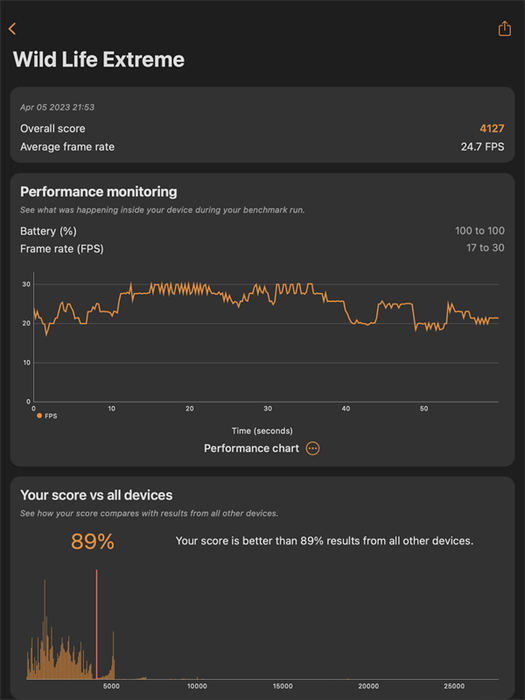Select the Performance chart label

251,448
